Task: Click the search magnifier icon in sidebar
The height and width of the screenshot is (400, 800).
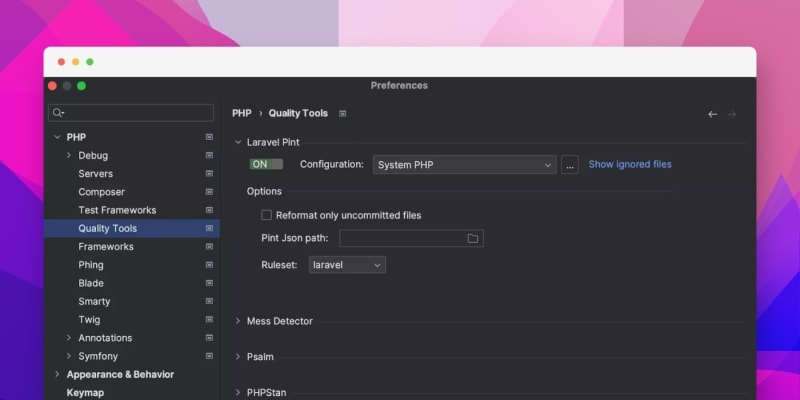Action: click(x=58, y=113)
